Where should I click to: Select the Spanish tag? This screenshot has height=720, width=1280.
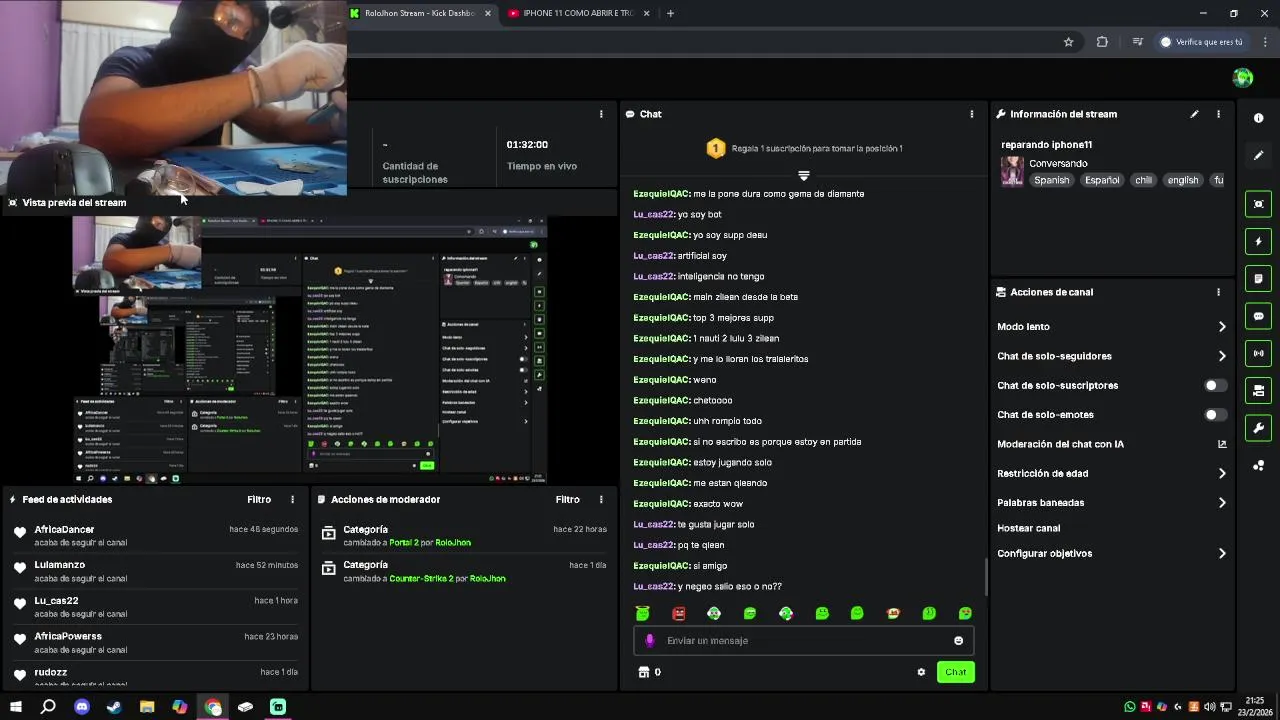[1051, 180]
